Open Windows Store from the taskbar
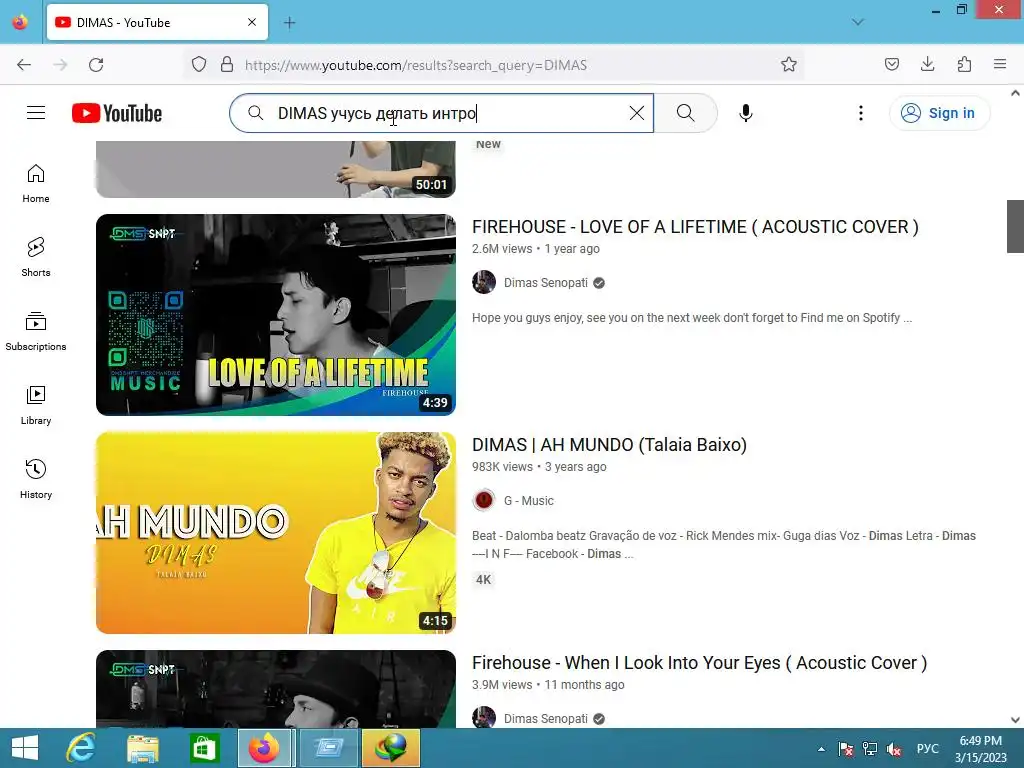Screen dimensions: 1024x768 pyautogui.click(x=204, y=748)
